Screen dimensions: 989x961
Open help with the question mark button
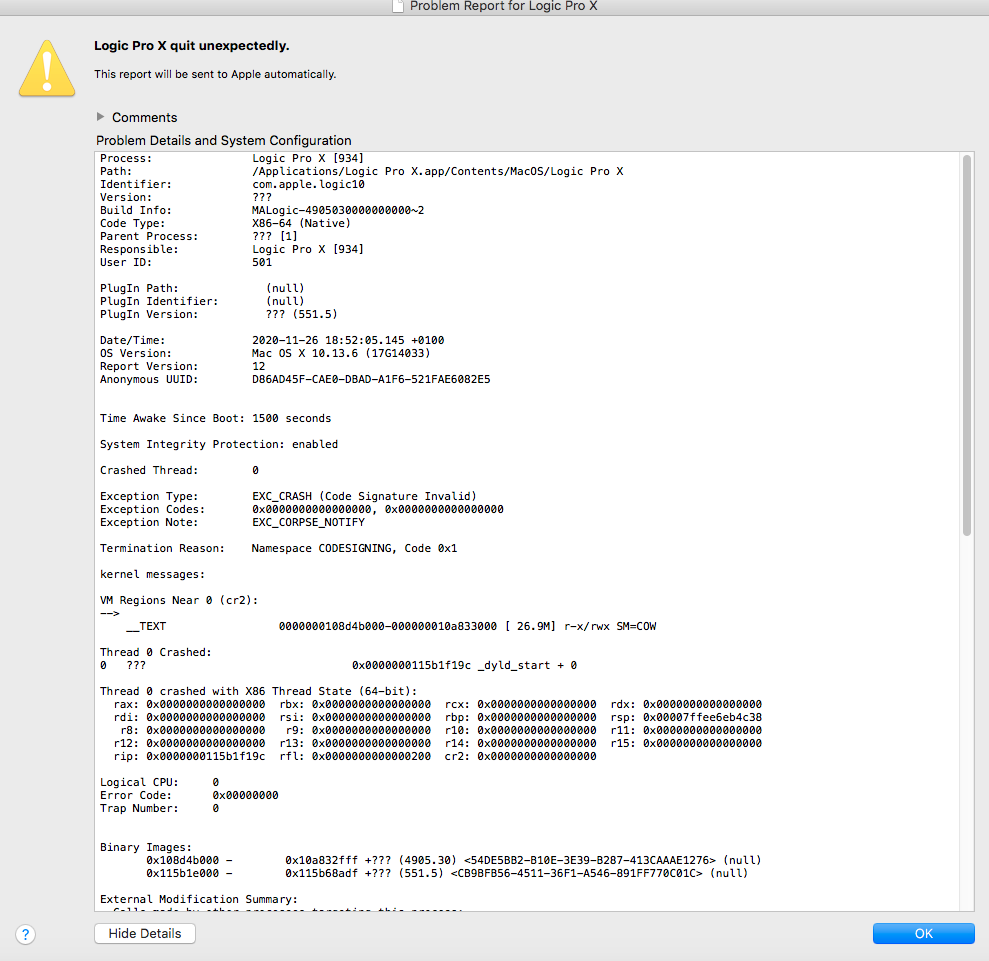[25, 934]
